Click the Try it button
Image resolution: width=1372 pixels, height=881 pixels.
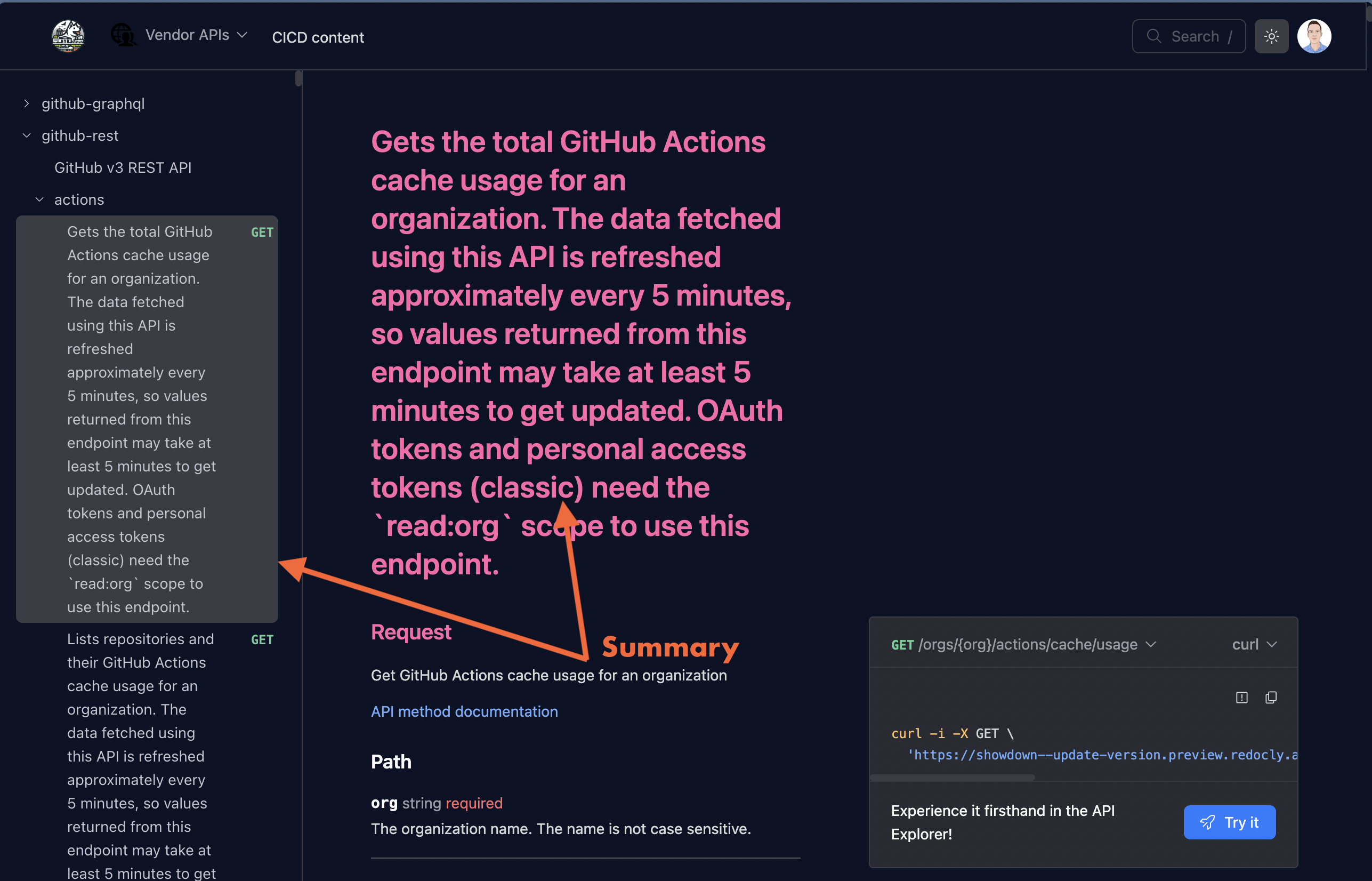click(x=1229, y=822)
